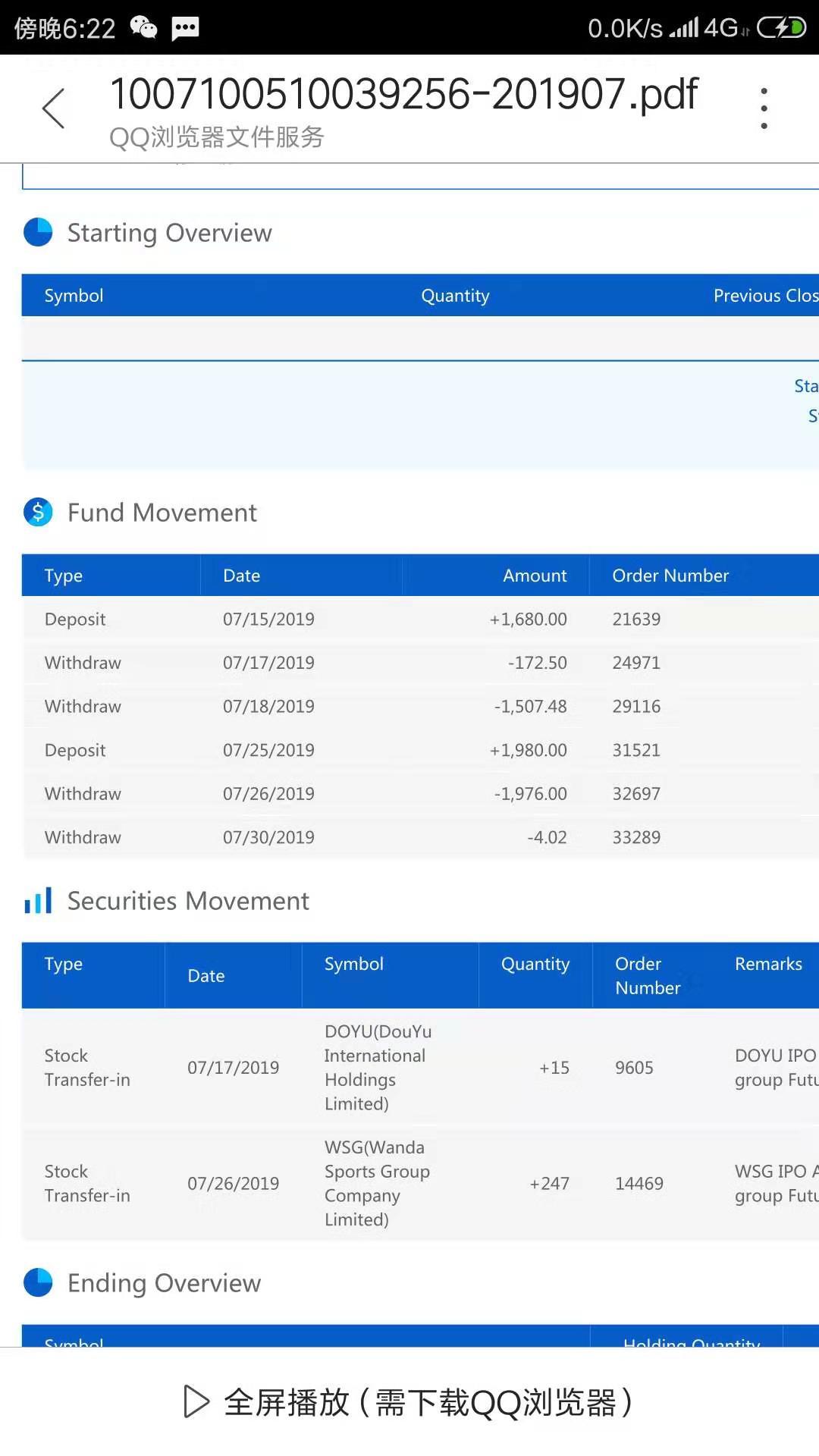Image resolution: width=819 pixels, height=1456 pixels.
Task: Tap the Deposit row dated 07/15/2019
Action: coord(75,619)
